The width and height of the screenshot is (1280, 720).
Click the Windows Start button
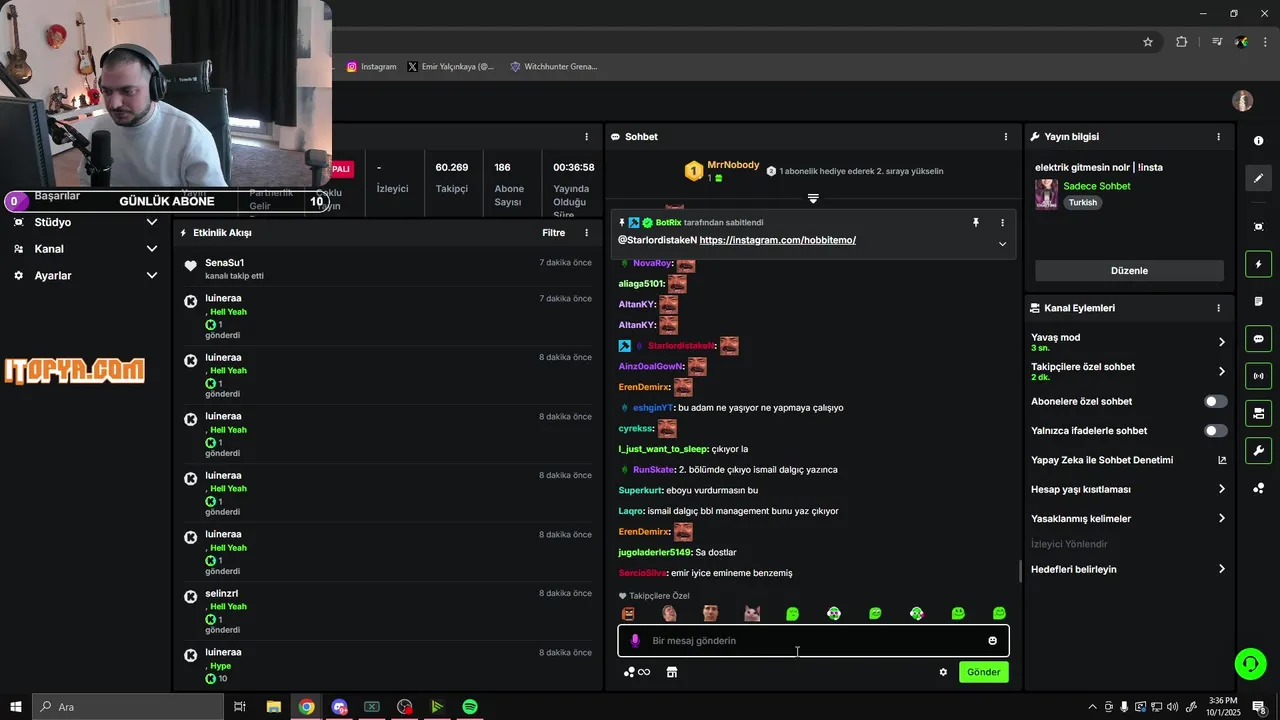pyautogui.click(x=15, y=706)
